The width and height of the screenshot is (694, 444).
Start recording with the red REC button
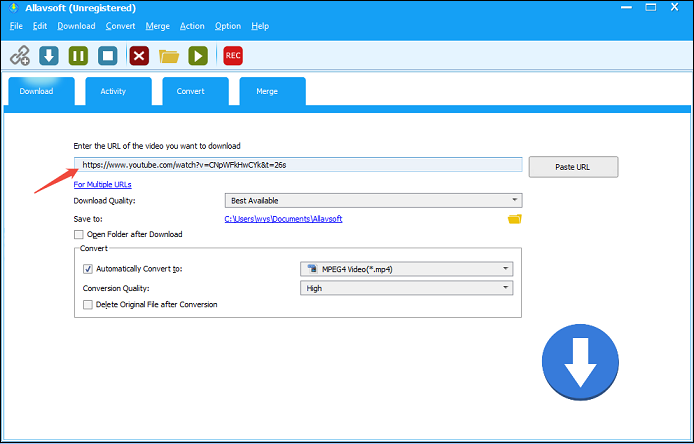pos(233,56)
